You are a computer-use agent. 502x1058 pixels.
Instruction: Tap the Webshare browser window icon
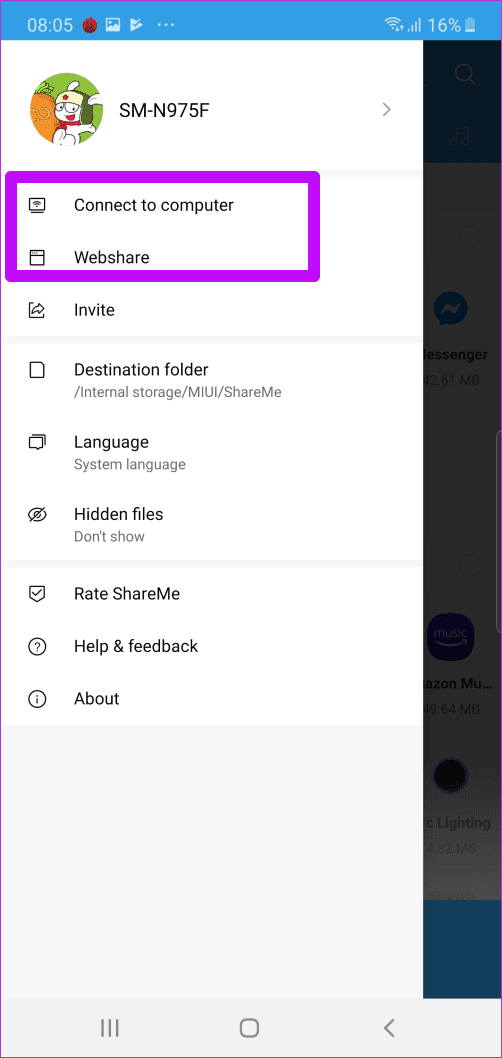37,257
